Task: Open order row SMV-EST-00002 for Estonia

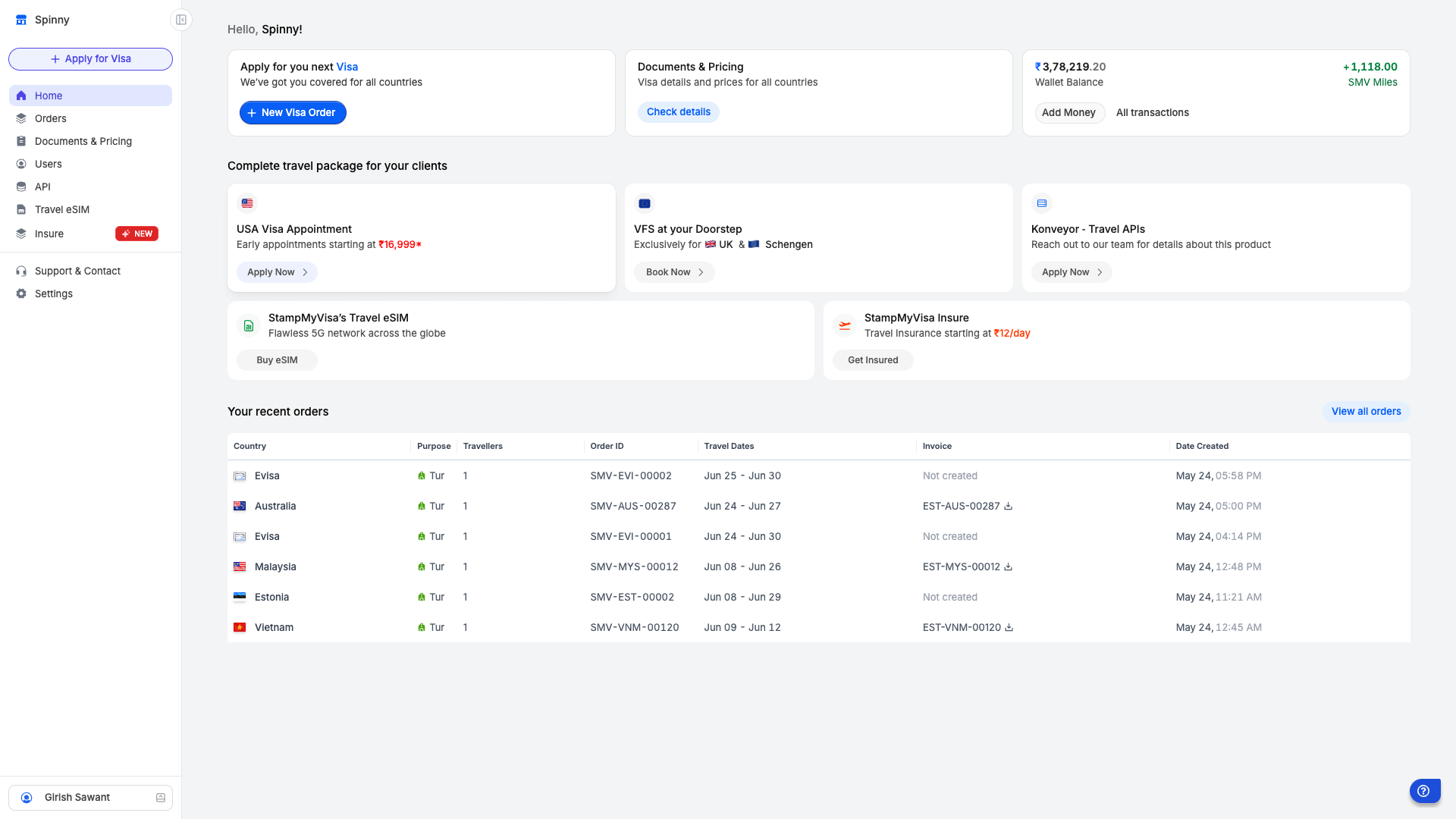Action: (632, 598)
